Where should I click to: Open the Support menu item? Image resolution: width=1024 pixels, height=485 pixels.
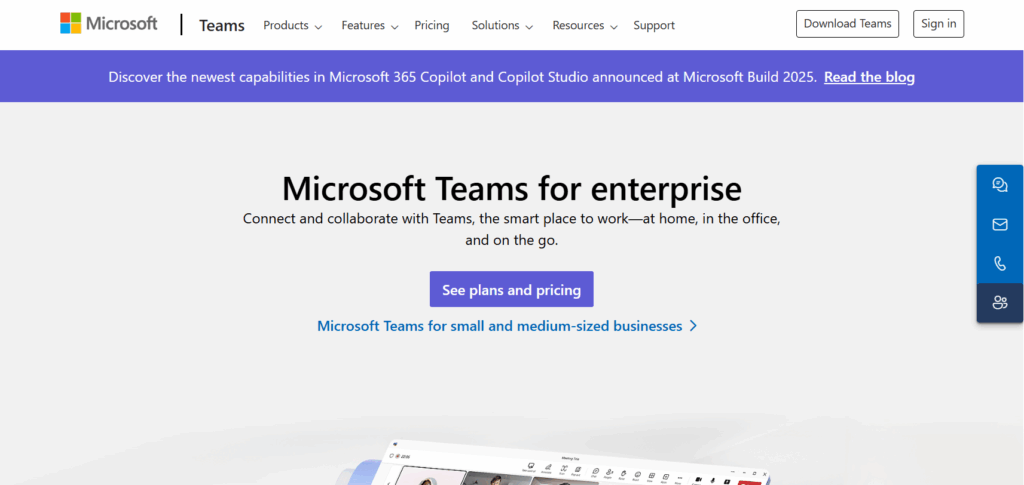click(654, 25)
